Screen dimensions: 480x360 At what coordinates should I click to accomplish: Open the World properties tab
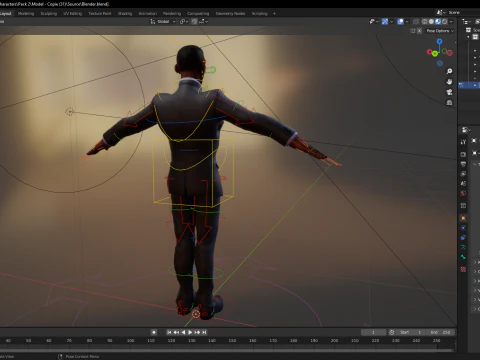coord(463,193)
